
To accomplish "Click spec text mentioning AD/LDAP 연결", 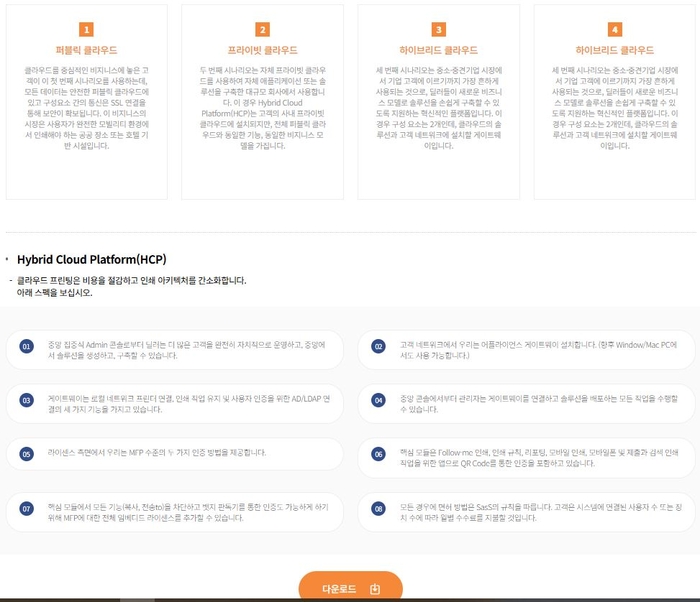I will 189,404.
